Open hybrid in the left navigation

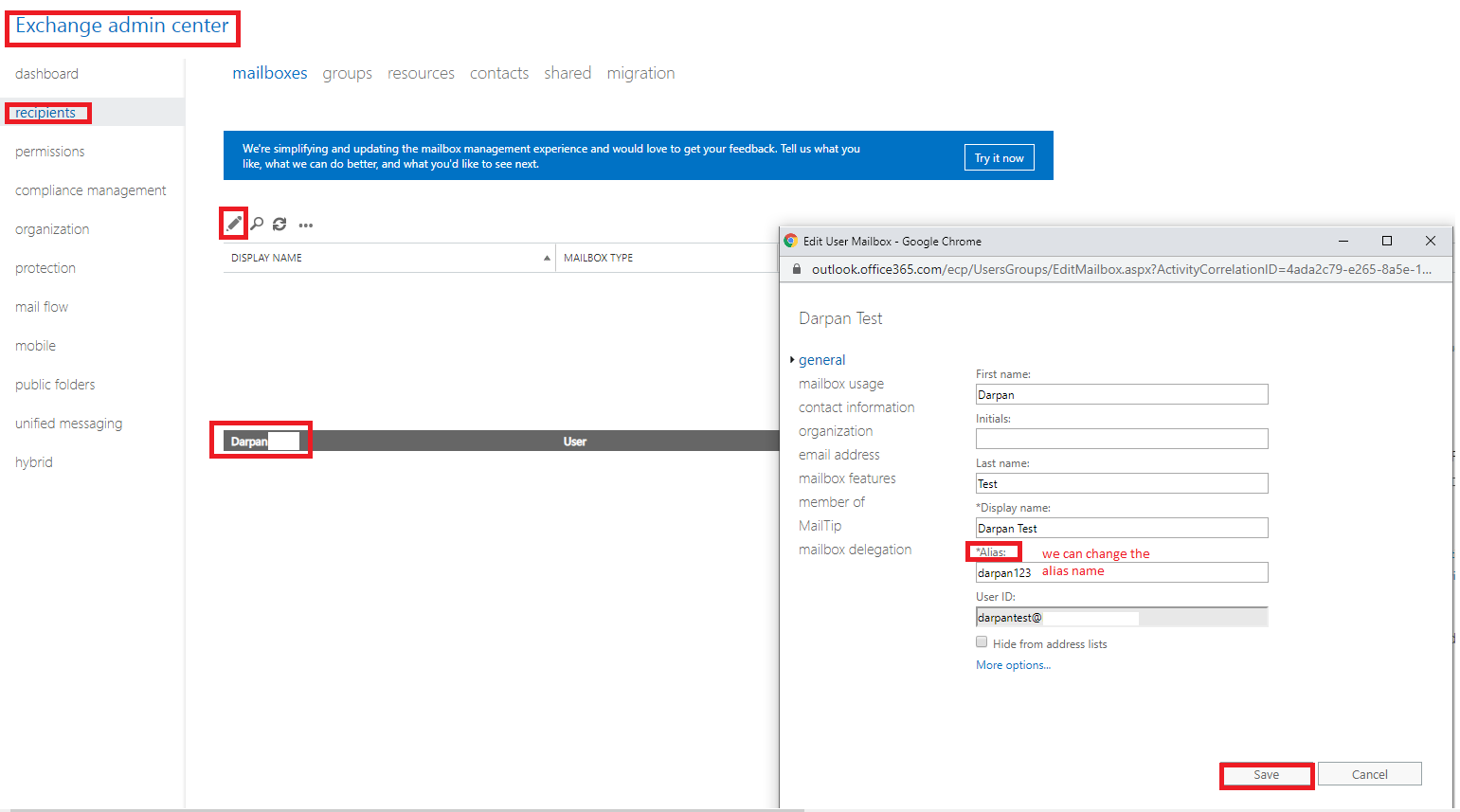(x=34, y=462)
